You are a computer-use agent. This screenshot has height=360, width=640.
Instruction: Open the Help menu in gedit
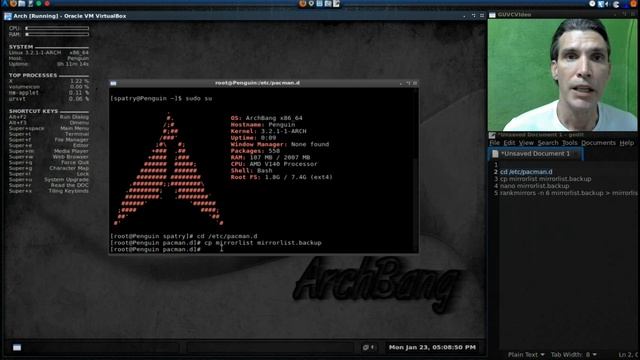(627, 143)
